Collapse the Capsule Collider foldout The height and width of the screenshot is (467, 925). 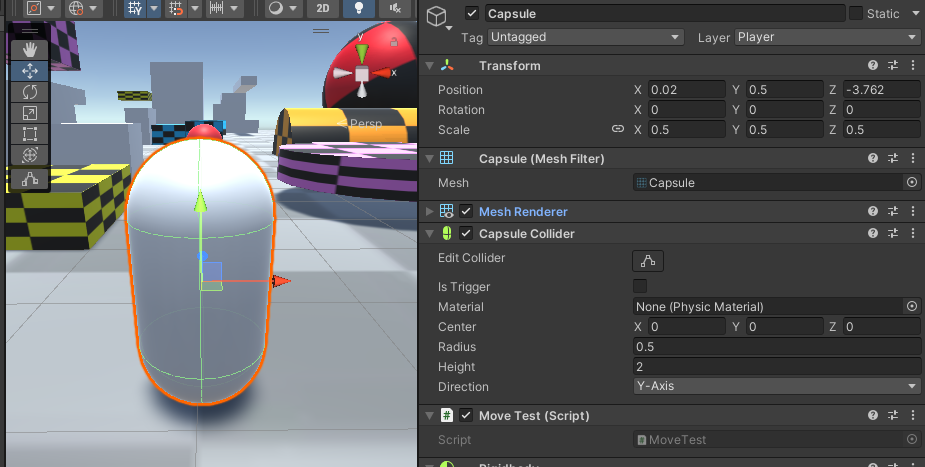[429, 234]
